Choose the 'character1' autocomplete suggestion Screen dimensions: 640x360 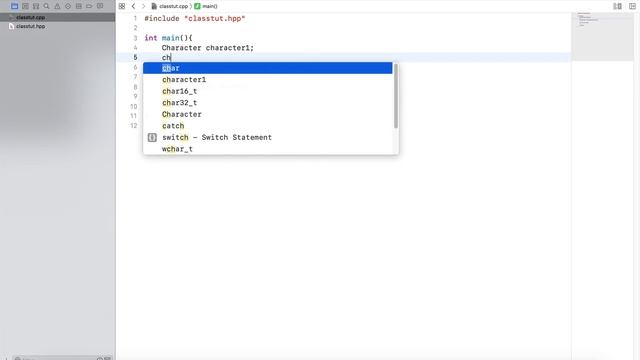267,80
